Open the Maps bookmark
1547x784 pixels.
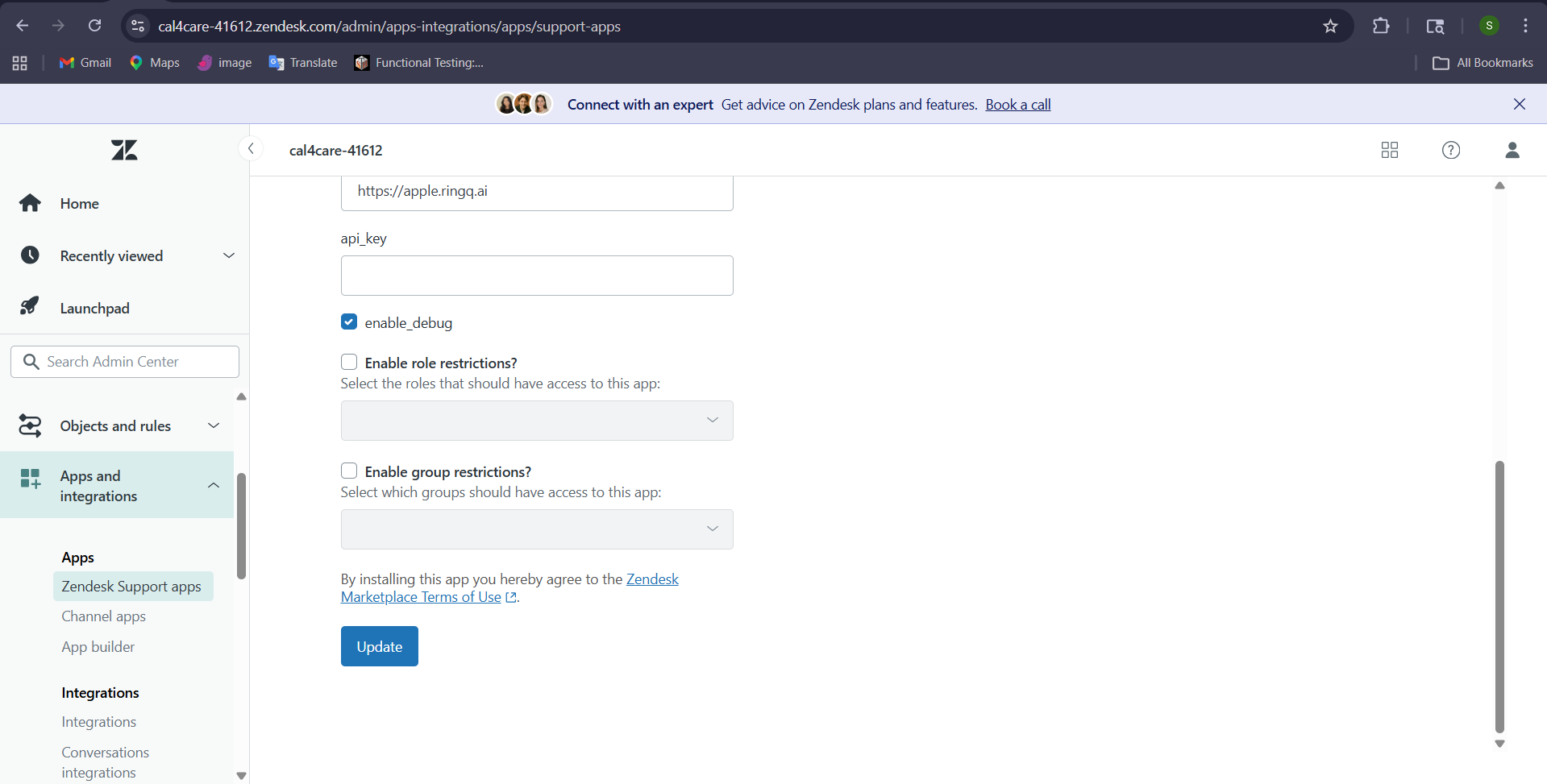[154, 63]
